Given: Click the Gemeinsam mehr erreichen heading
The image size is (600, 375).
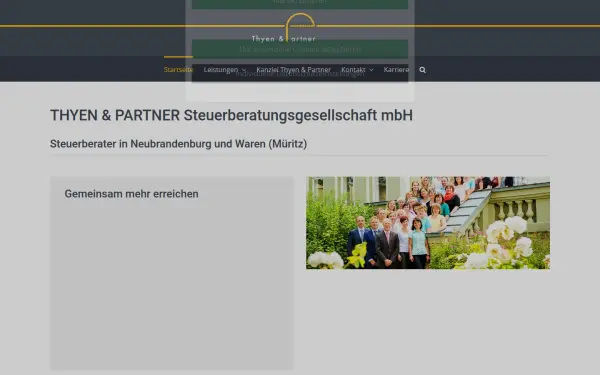Looking at the screenshot, I should coord(131,194).
